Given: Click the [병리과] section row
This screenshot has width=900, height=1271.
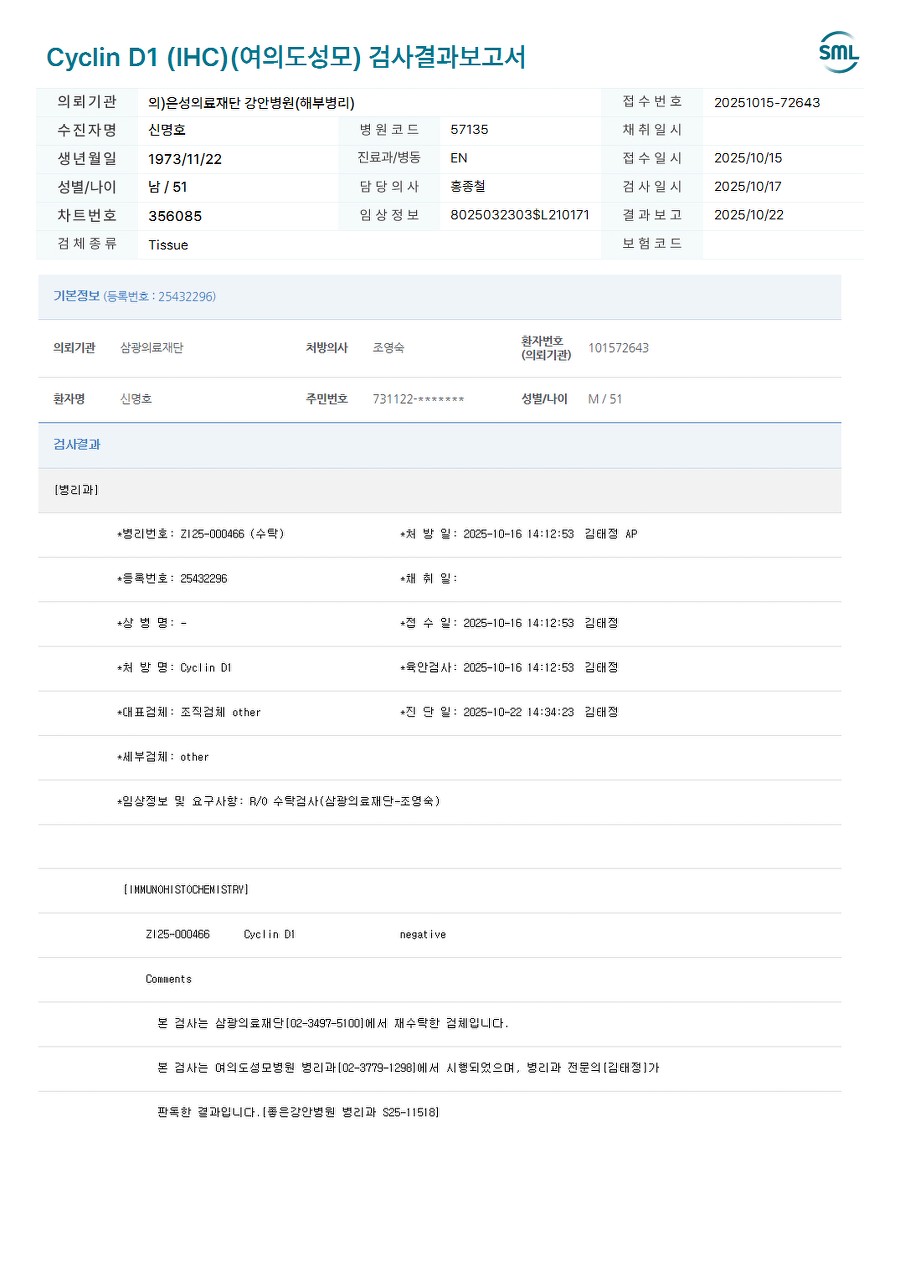Looking at the screenshot, I should pyautogui.click(x=439, y=490).
